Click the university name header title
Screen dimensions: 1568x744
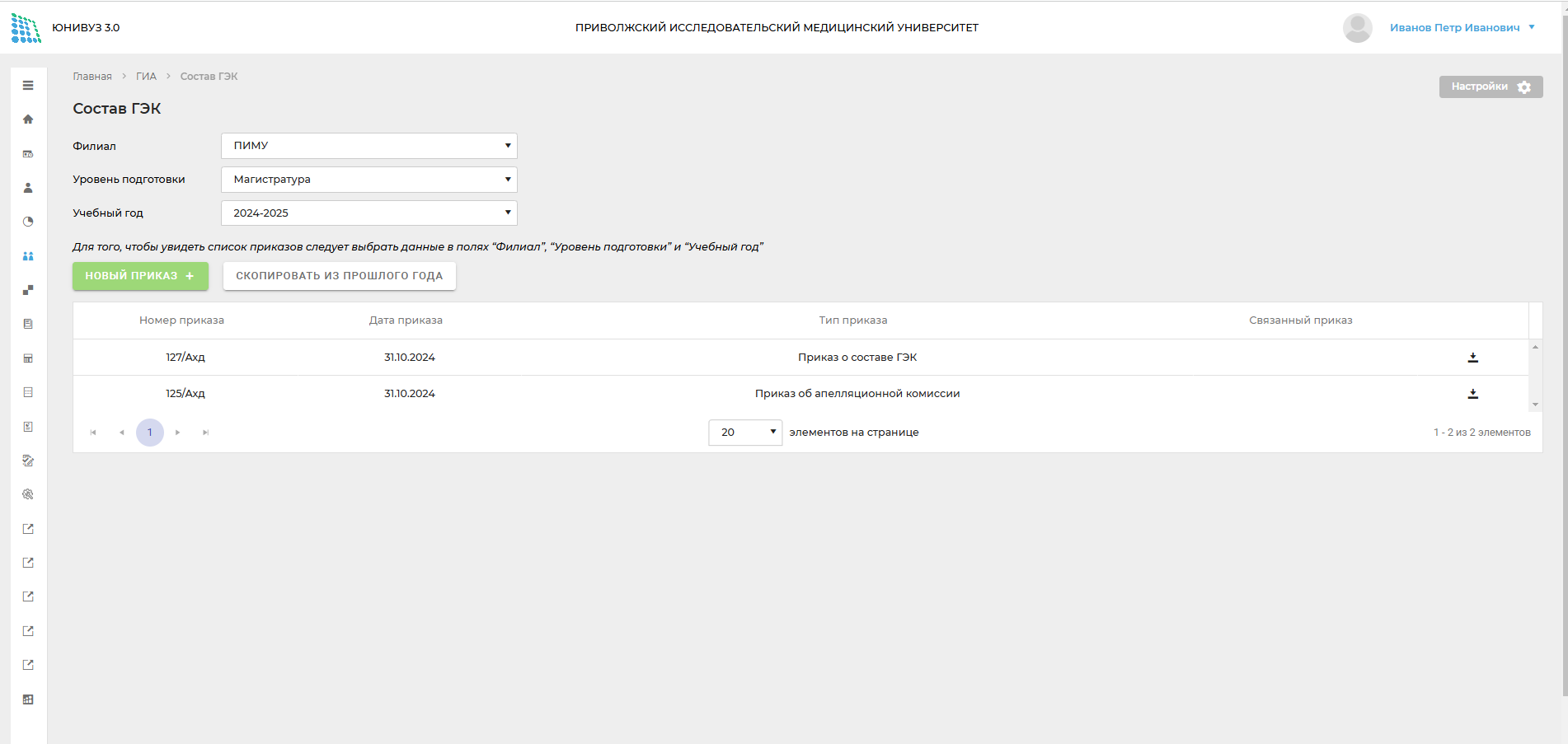point(777,28)
